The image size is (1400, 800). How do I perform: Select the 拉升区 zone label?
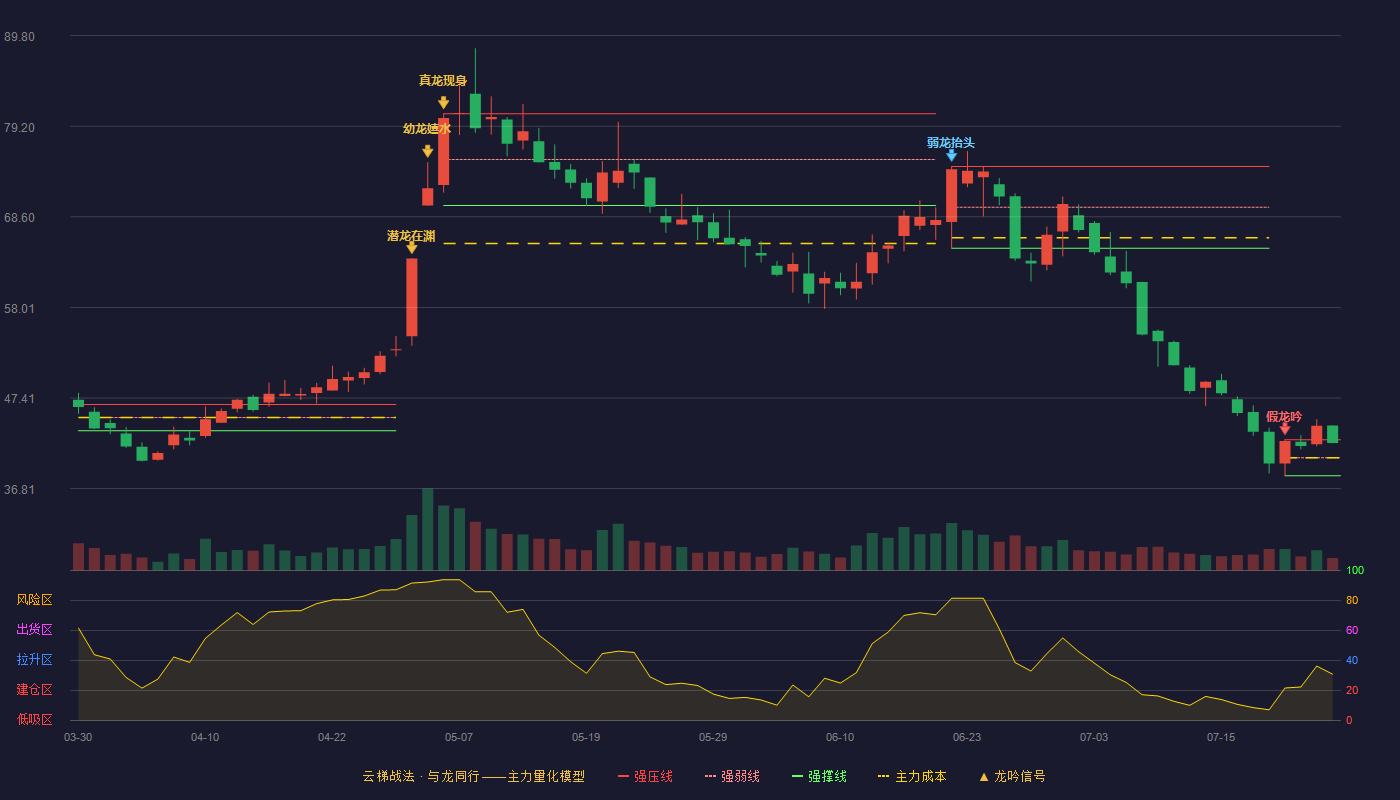click(34, 660)
